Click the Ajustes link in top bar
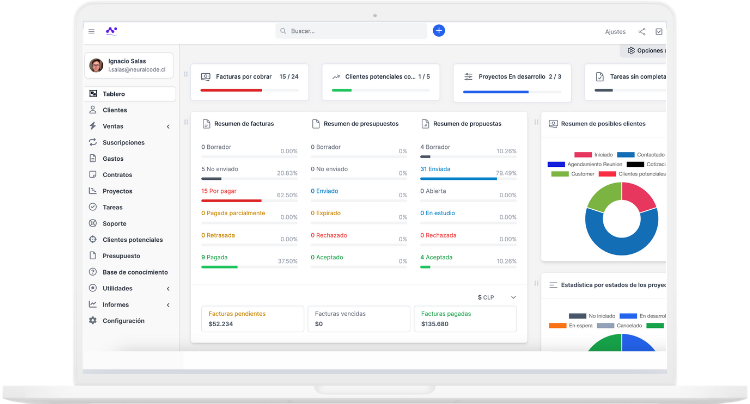 click(x=615, y=31)
